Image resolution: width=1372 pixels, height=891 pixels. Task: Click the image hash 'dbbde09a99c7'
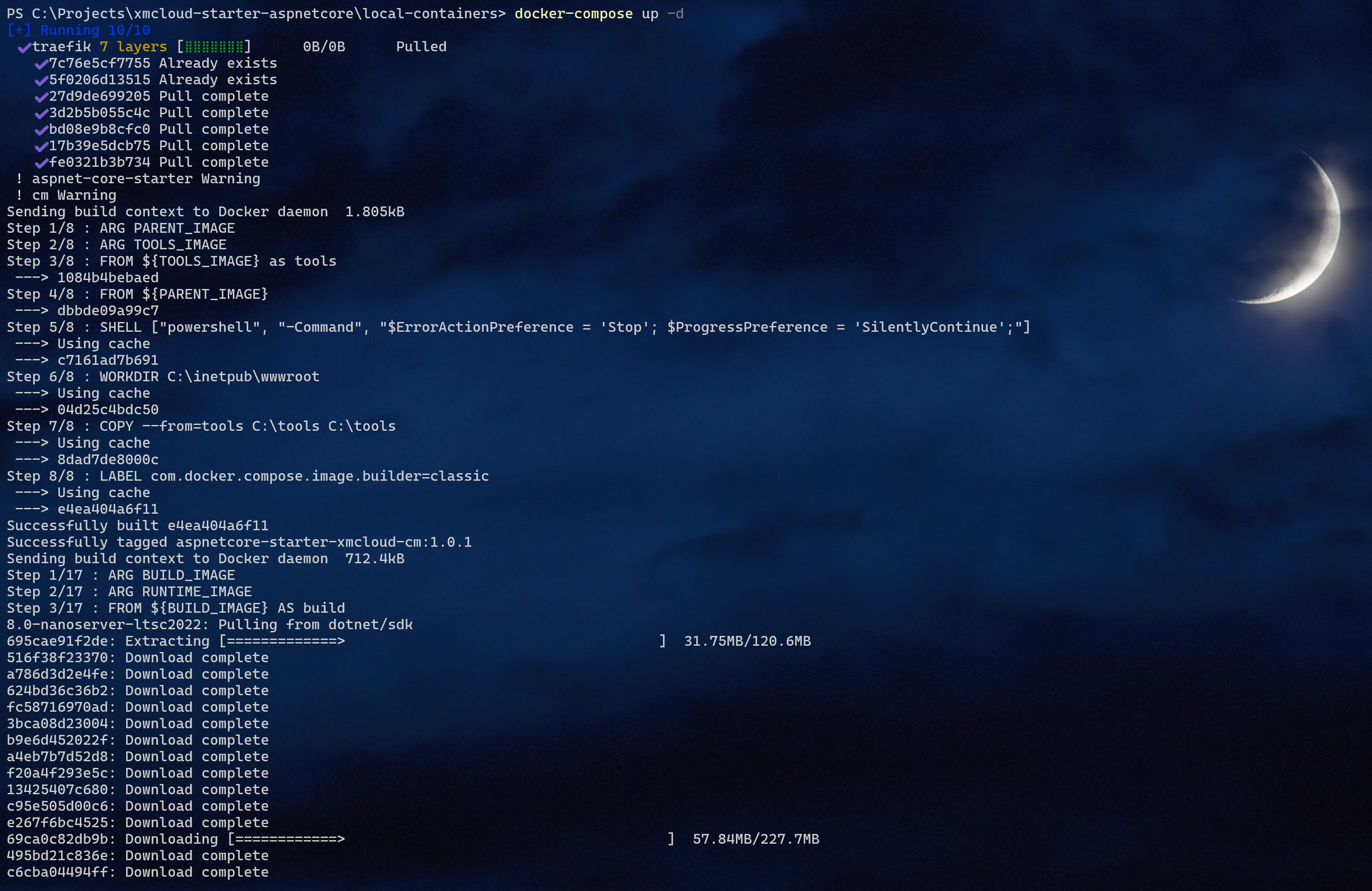coord(108,311)
